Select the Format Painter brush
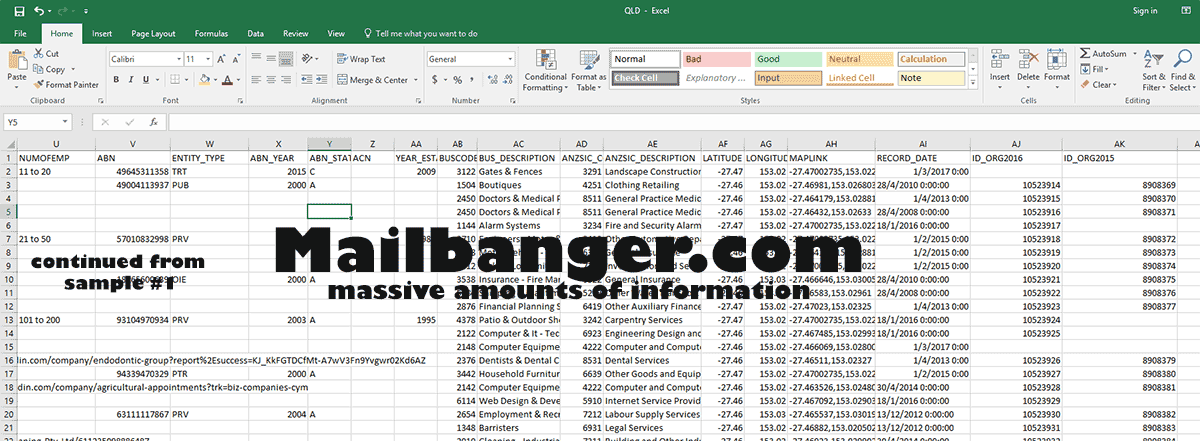This screenshot has height=441, width=1200. point(66,85)
